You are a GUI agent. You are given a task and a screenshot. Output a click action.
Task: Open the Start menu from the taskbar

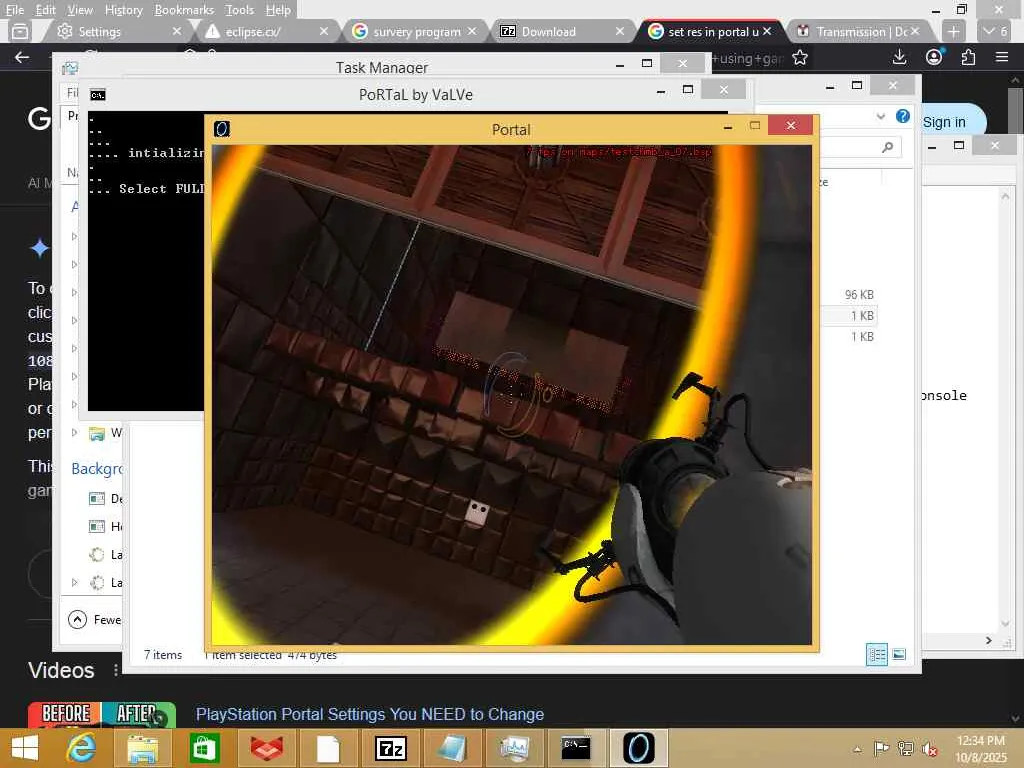pos(25,748)
